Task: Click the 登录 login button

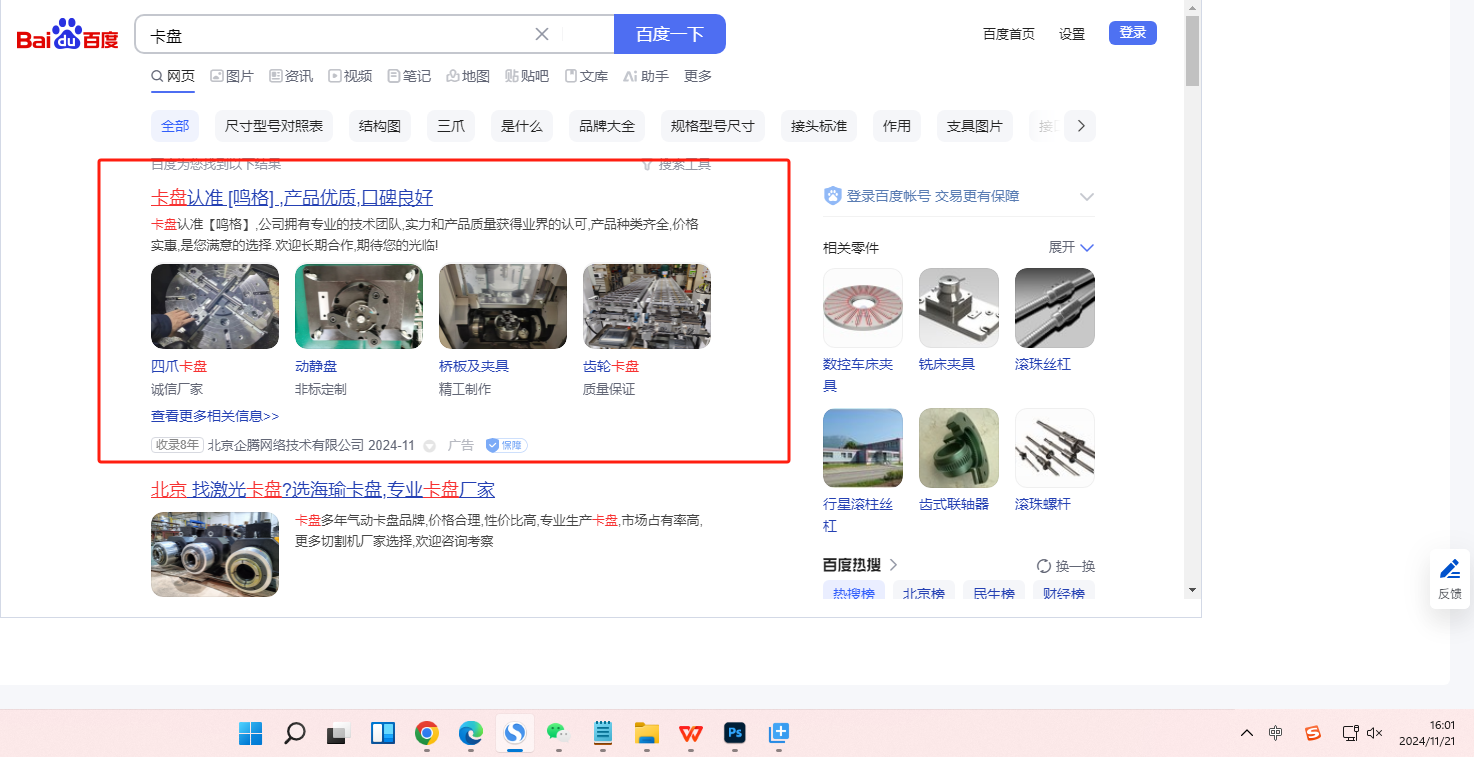Action: (1133, 33)
